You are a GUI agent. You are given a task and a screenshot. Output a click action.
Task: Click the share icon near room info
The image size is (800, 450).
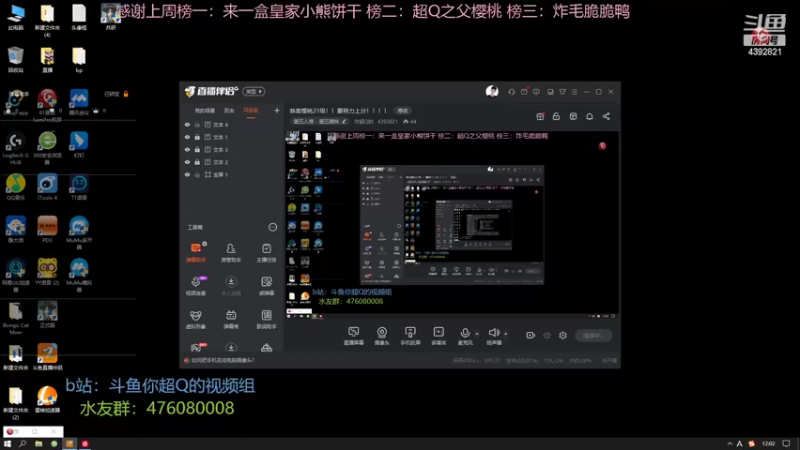click(606, 116)
